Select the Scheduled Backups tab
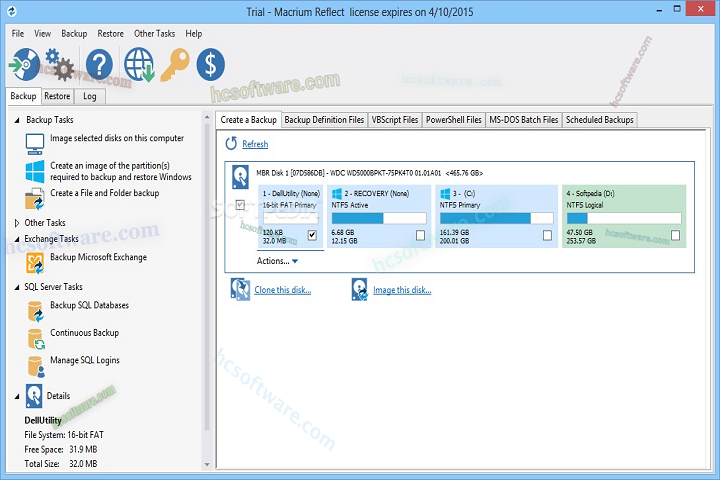Image resolution: width=720 pixels, height=480 pixels. tap(600, 120)
